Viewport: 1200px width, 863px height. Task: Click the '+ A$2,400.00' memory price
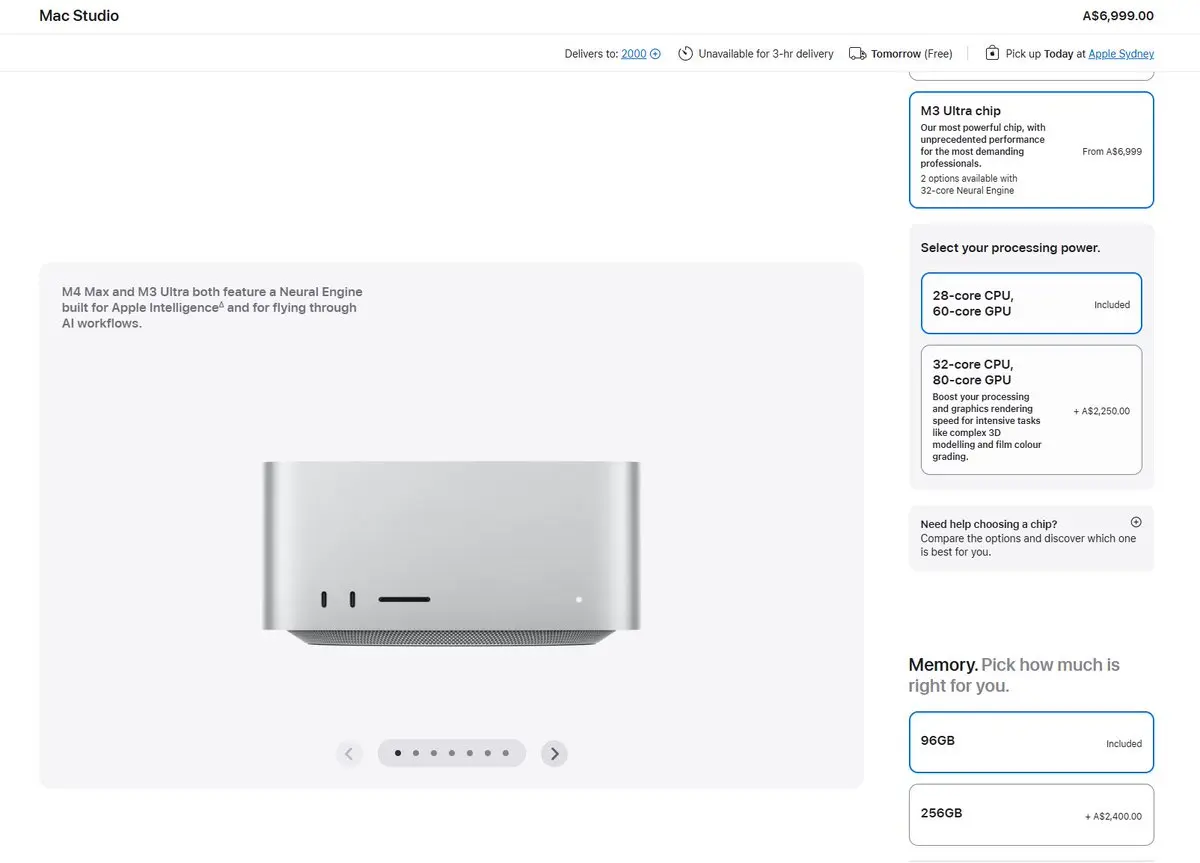click(1113, 816)
